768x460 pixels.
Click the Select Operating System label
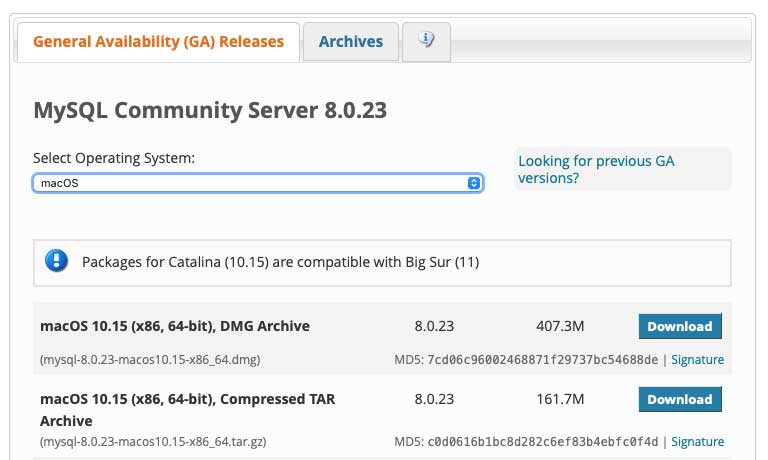click(114, 158)
